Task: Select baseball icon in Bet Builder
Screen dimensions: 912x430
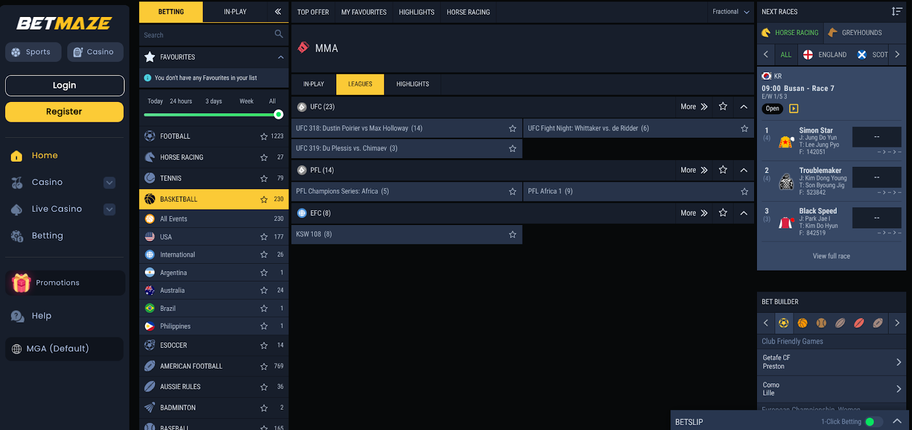Action: [x=821, y=323]
